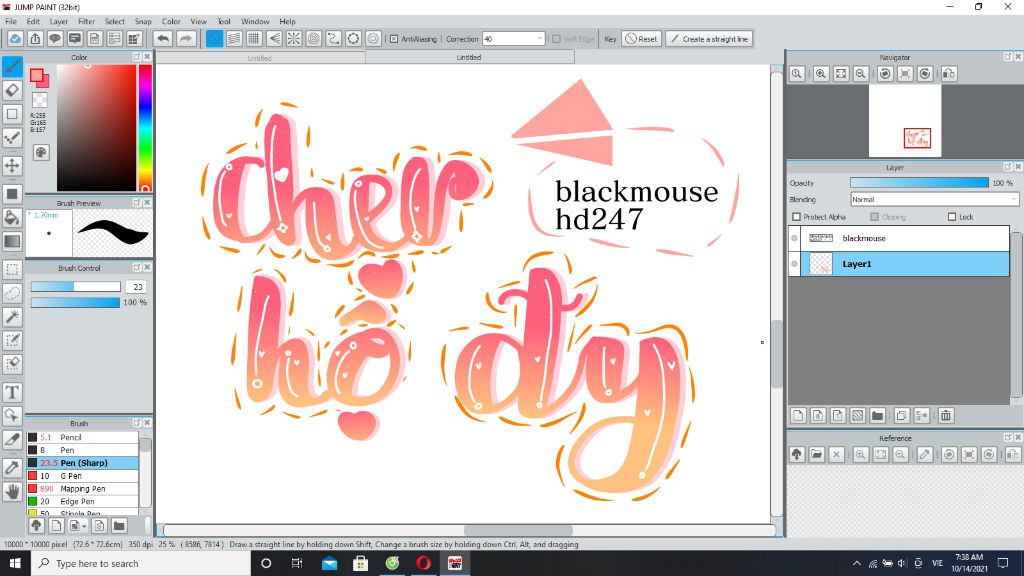The width and height of the screenshot is (1024, 576).
Task: Select the Bucket fill tool
Action: pyautogui.click(x=12, y=217)
